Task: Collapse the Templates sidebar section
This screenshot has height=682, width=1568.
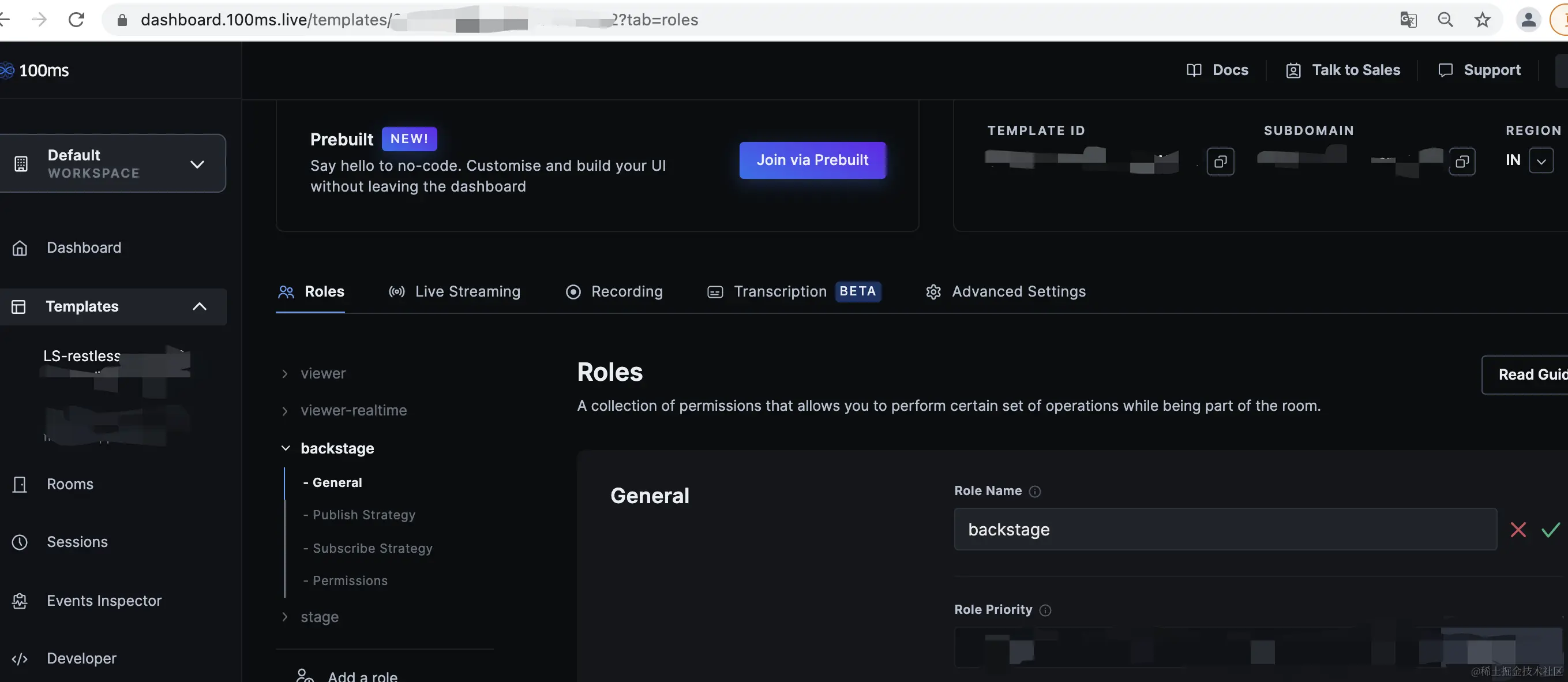Action: pyautogui.click(x=199, y=306)
